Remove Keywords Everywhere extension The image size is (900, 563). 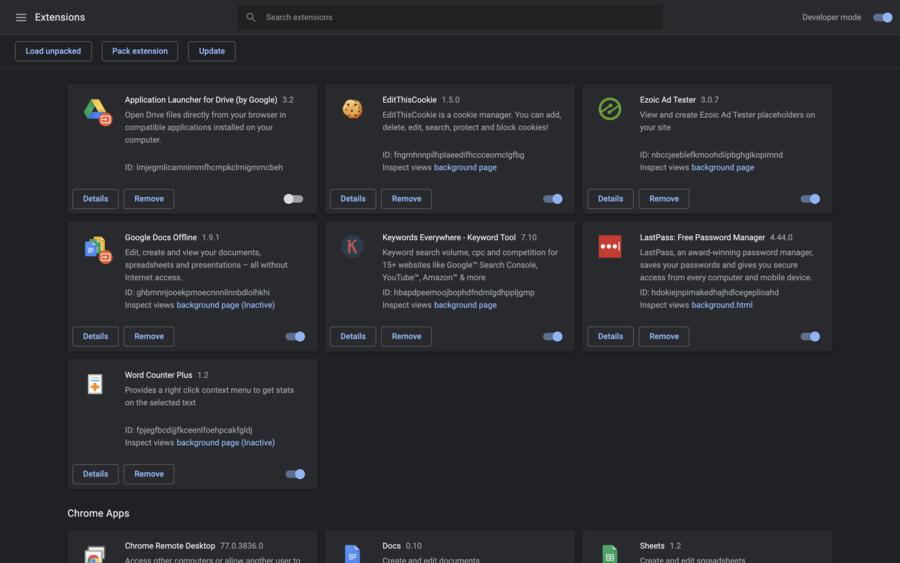click(x=406, y=336)
